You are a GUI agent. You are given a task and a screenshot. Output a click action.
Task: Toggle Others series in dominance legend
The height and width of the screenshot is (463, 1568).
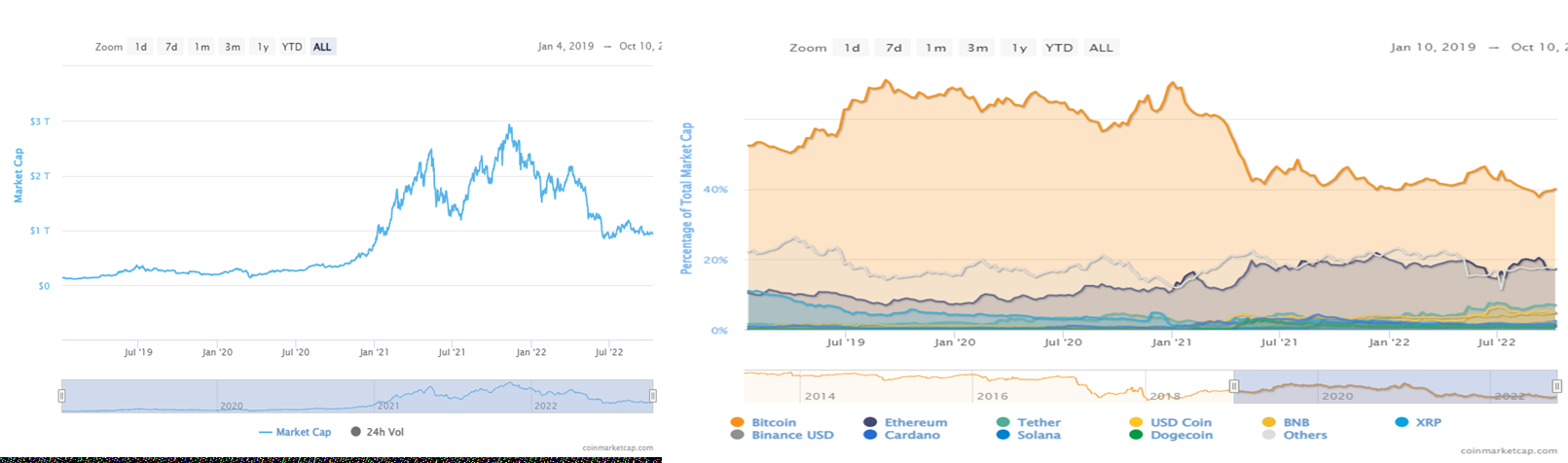[x=1294, y=435]
